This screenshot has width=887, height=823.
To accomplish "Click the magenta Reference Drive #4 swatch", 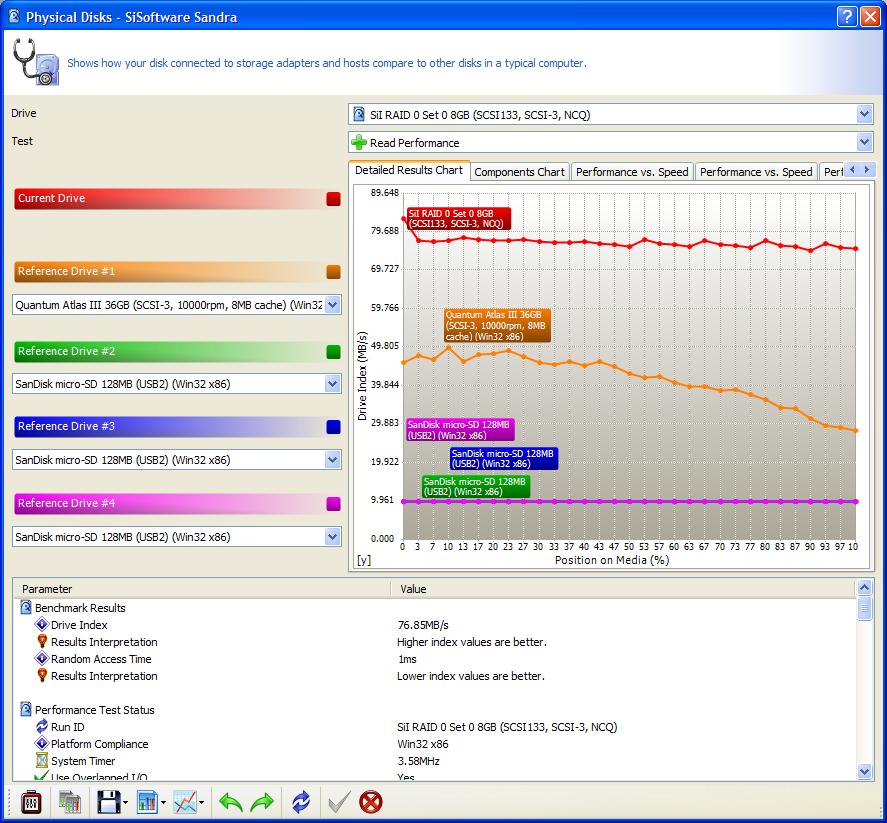I will [x=333, y=504].
